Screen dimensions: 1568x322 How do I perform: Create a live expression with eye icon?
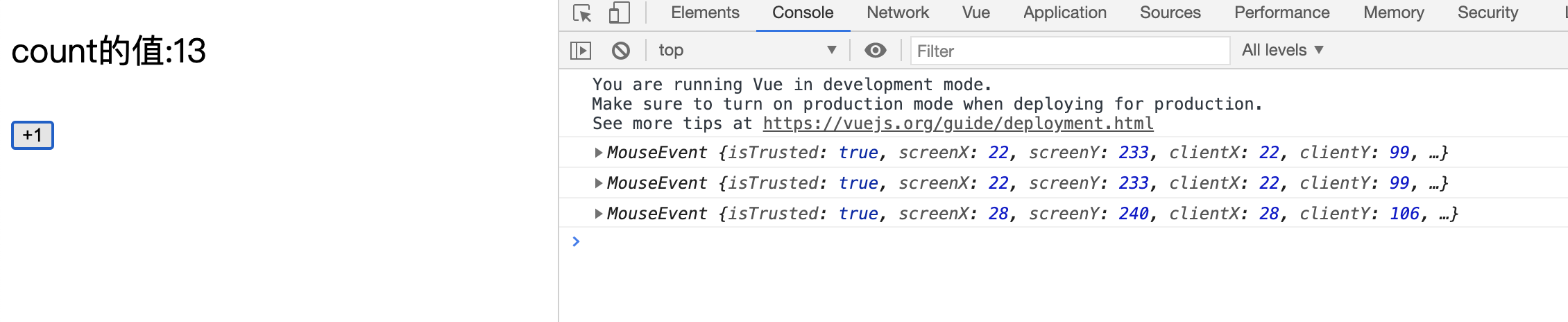click(x=876, y=50)
